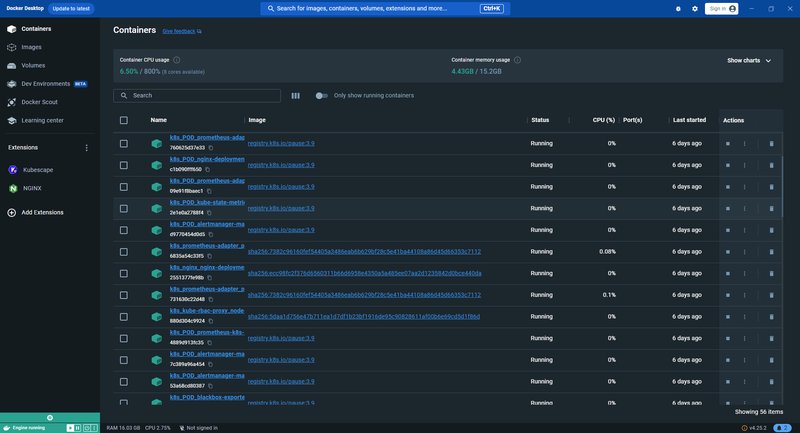Open more actions for container 53a68cd80387

pyautogui.click(x=744, y=382)
